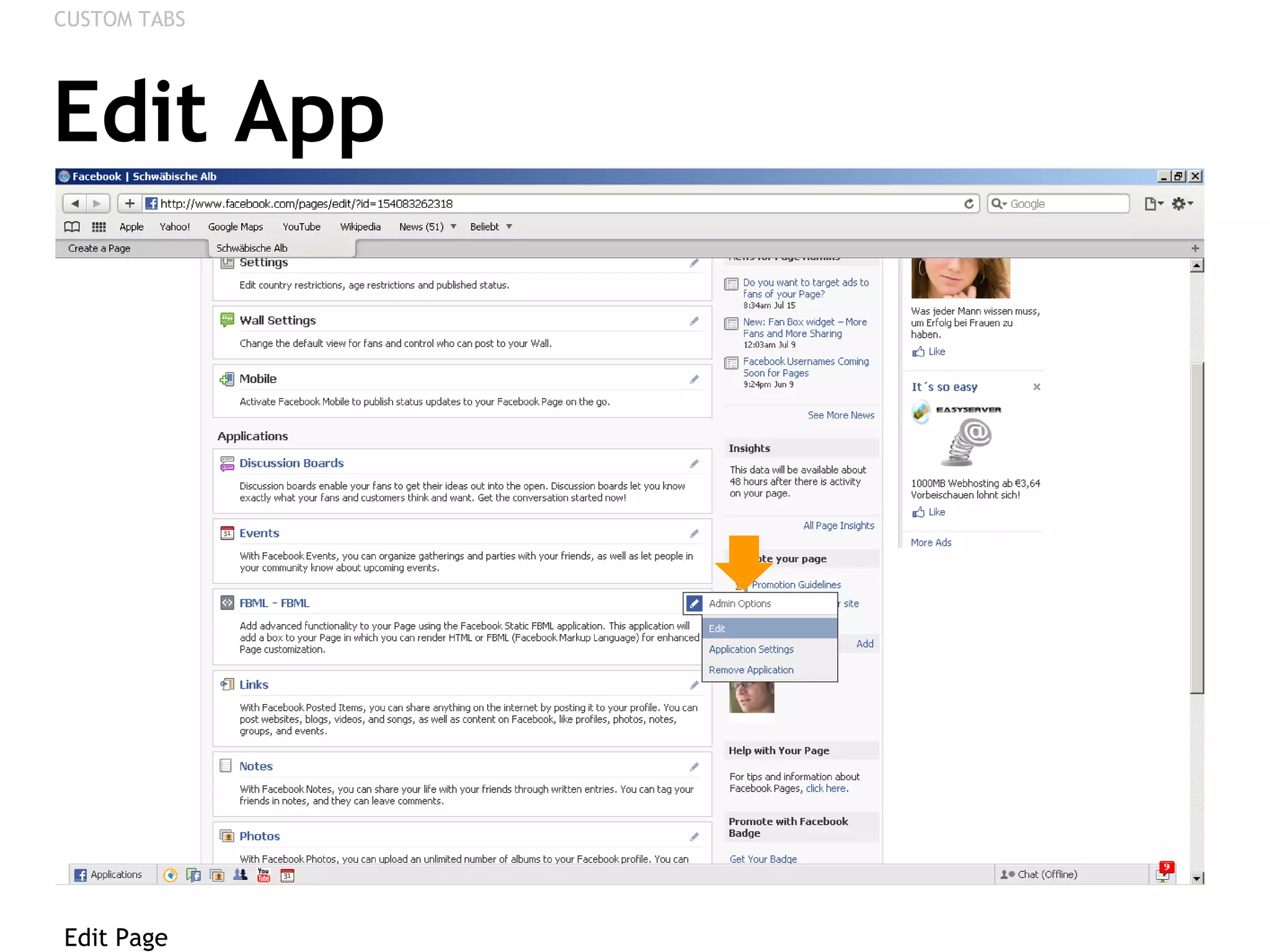Click the vertical scrollbar thumb
1270x952 pixels.
click(x=1197, y=527)
